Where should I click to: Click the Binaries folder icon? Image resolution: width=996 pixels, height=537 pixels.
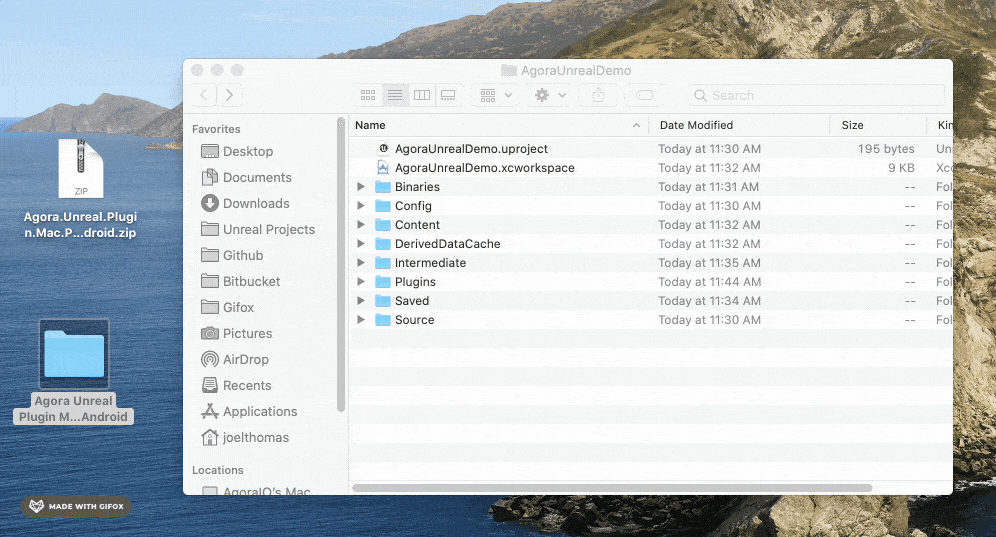(x=383, y=187)
